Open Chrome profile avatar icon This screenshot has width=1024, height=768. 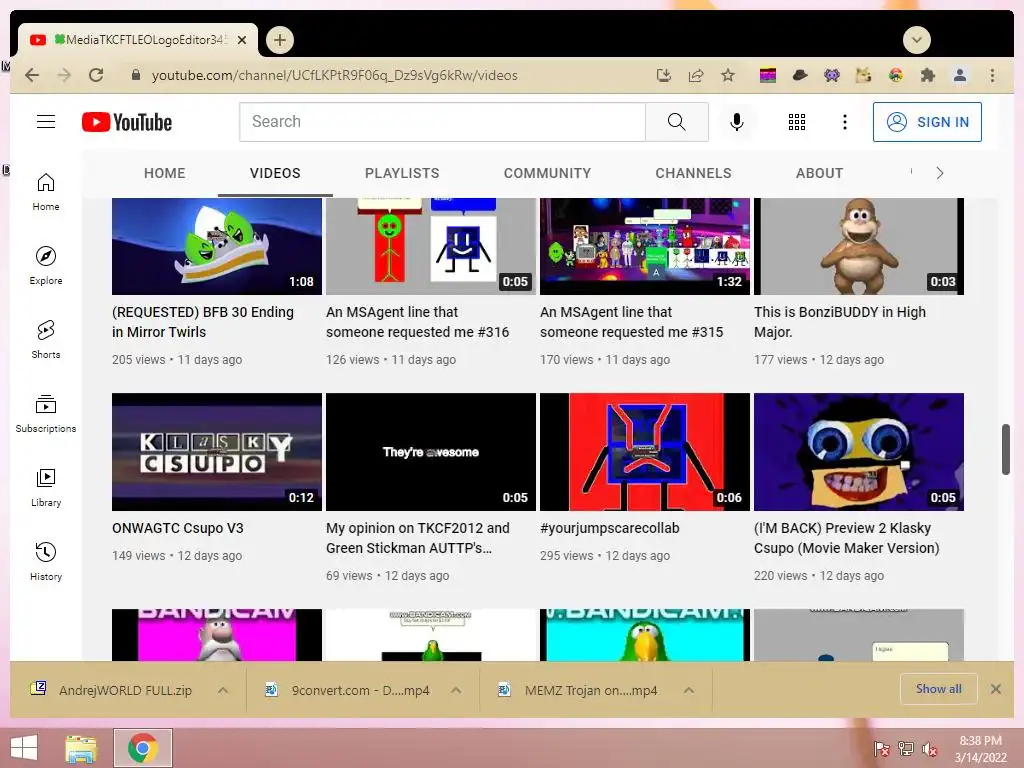959,75
